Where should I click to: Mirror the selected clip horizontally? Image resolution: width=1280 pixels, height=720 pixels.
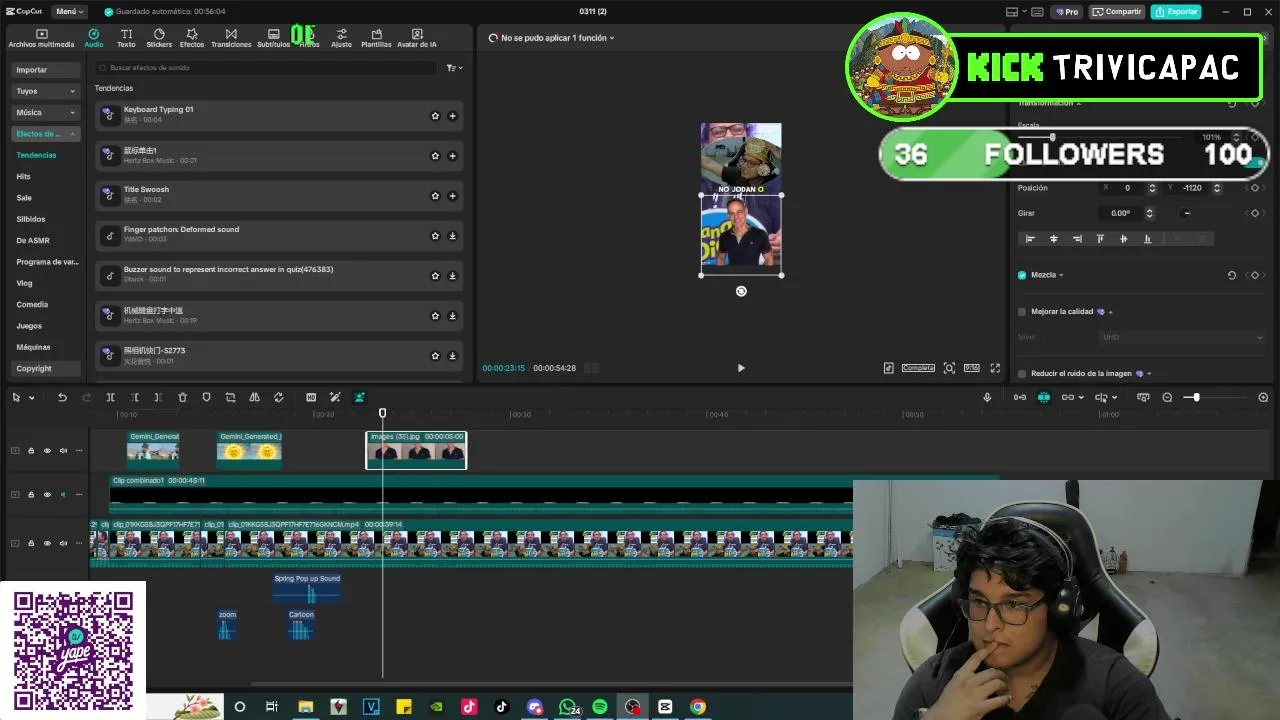(x=254, y=397)
